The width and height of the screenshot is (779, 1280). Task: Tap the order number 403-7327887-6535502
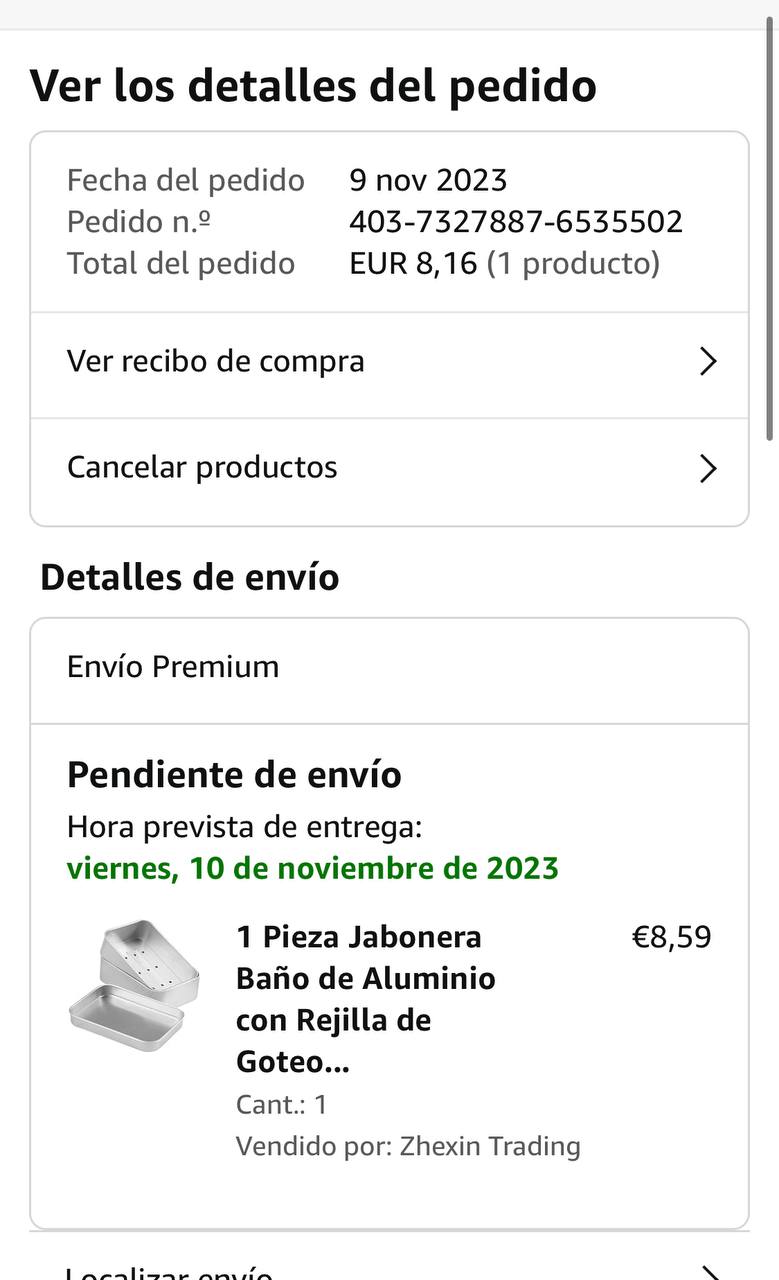click(516, 222)
